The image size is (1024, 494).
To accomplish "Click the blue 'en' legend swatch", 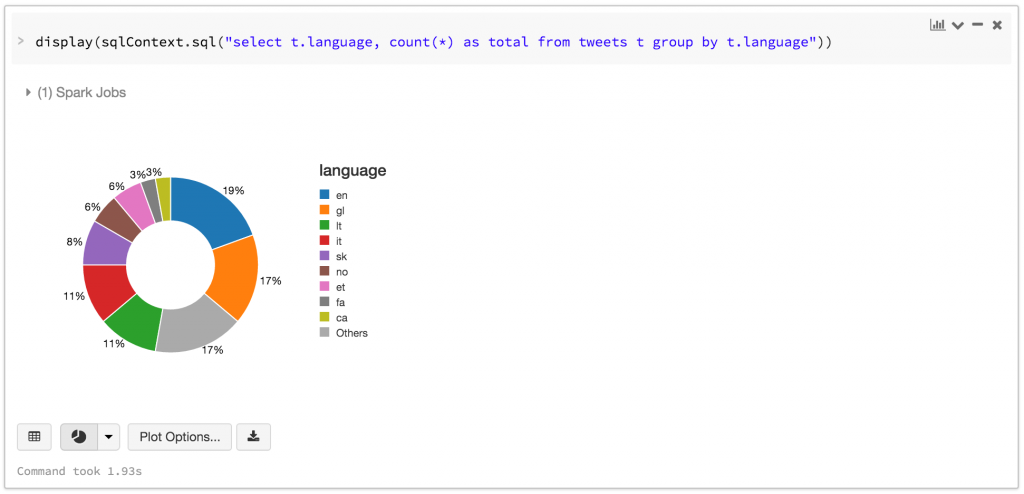I will click(325, 195).
